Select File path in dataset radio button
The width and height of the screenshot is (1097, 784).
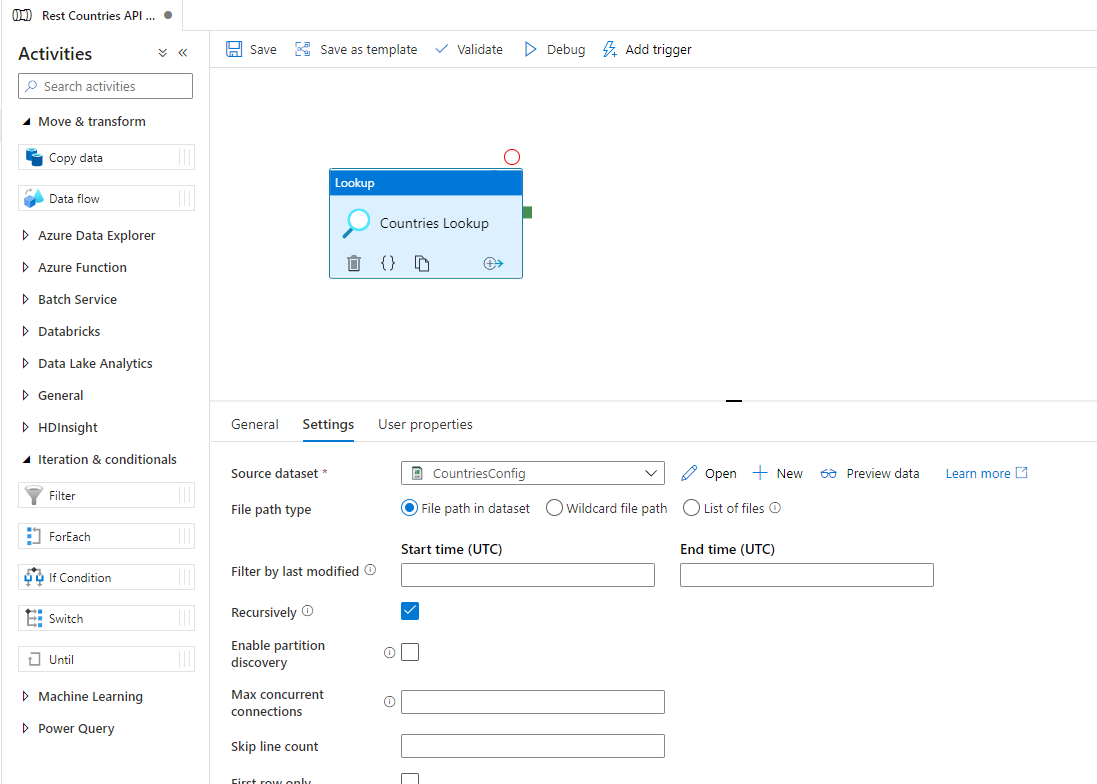409,508
